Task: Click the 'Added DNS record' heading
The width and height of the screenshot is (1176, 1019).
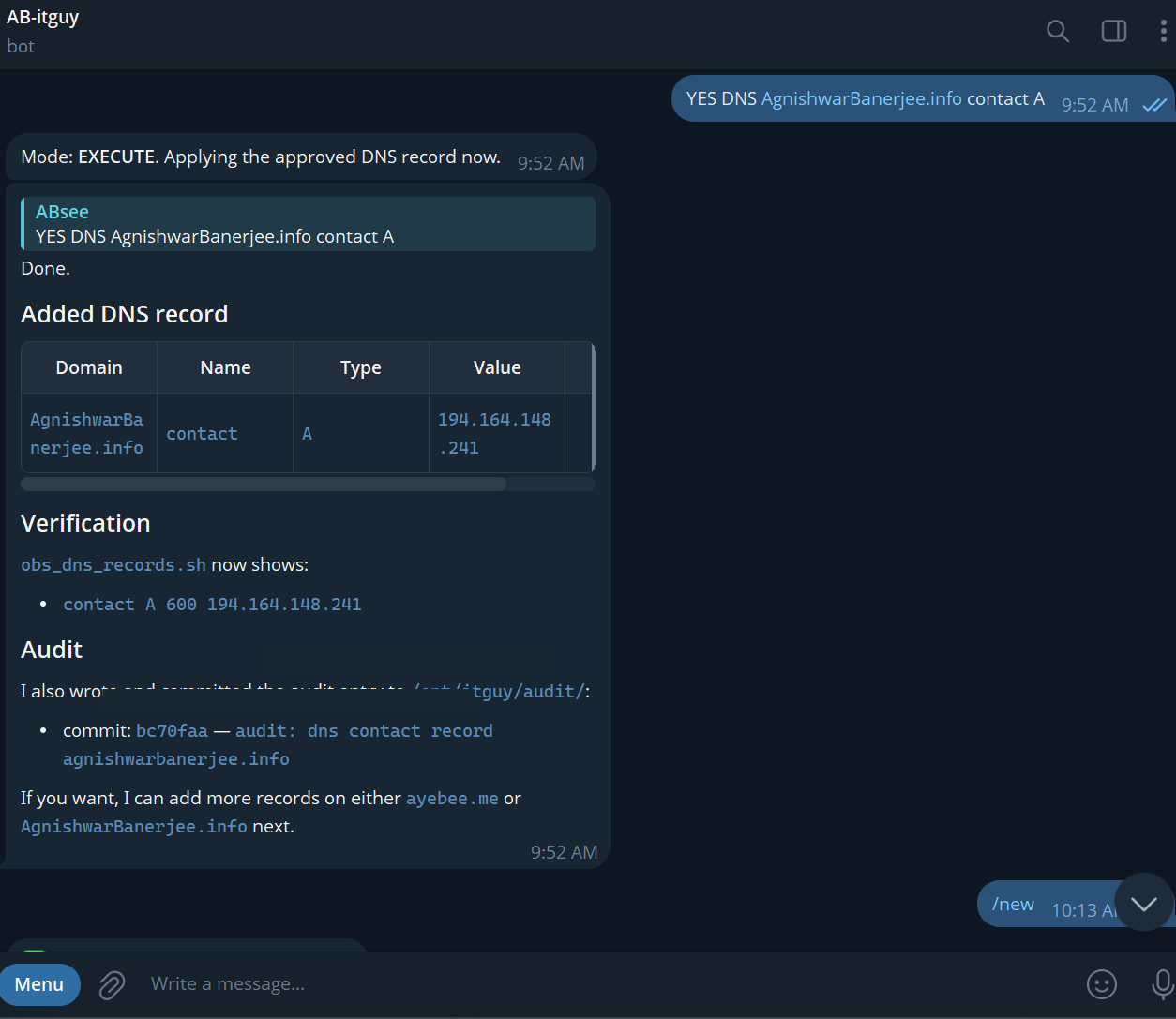Action: pyautogui.click(x=125, y=314)
